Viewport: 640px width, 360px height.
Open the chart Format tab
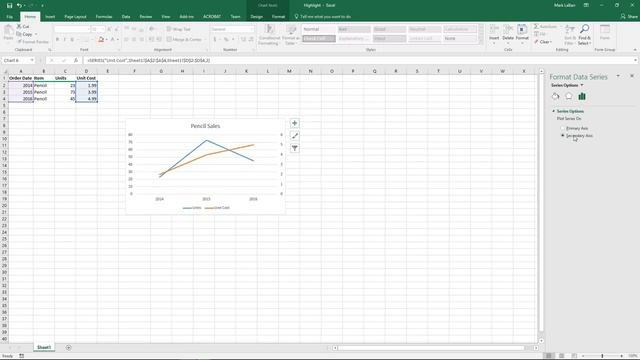[x=278, y=17]
